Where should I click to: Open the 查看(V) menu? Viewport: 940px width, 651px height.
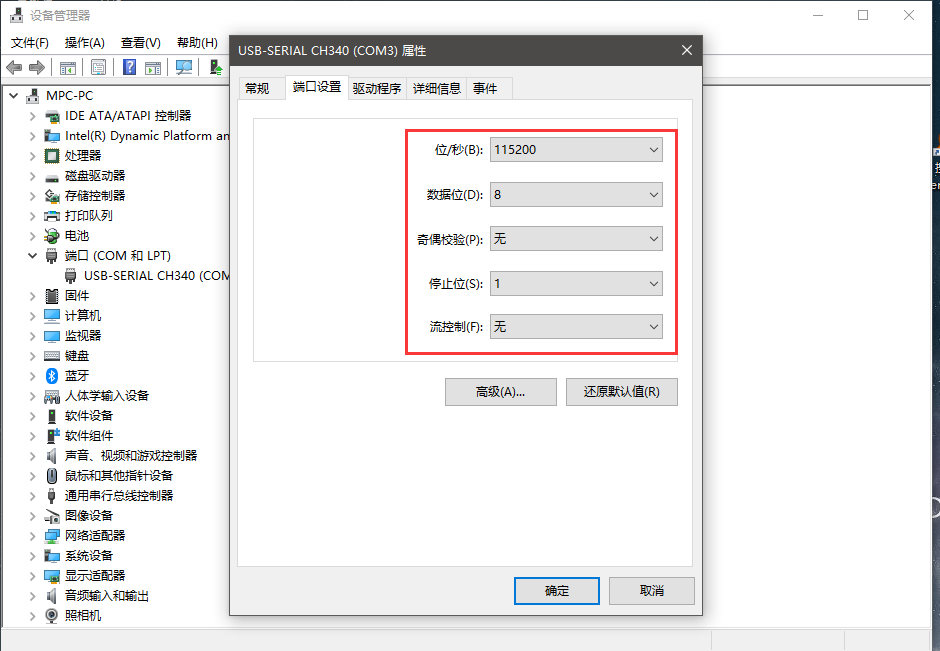(x=140, y=42)
